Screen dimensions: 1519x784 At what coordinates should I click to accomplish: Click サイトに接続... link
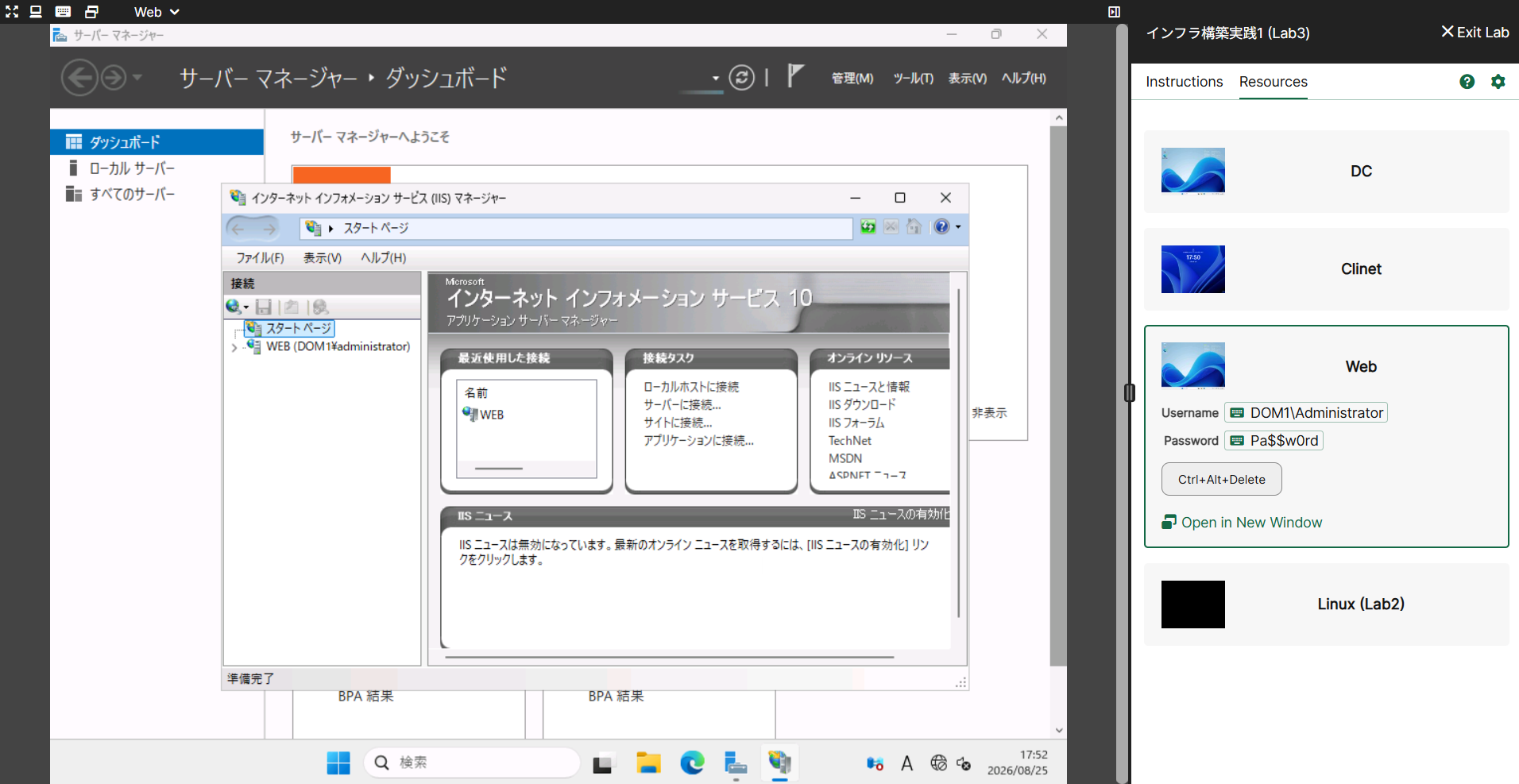click(678, 423)
